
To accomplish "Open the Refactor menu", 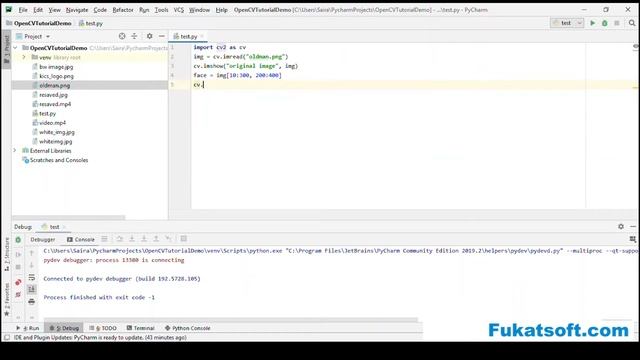I will tap(123, 10).
